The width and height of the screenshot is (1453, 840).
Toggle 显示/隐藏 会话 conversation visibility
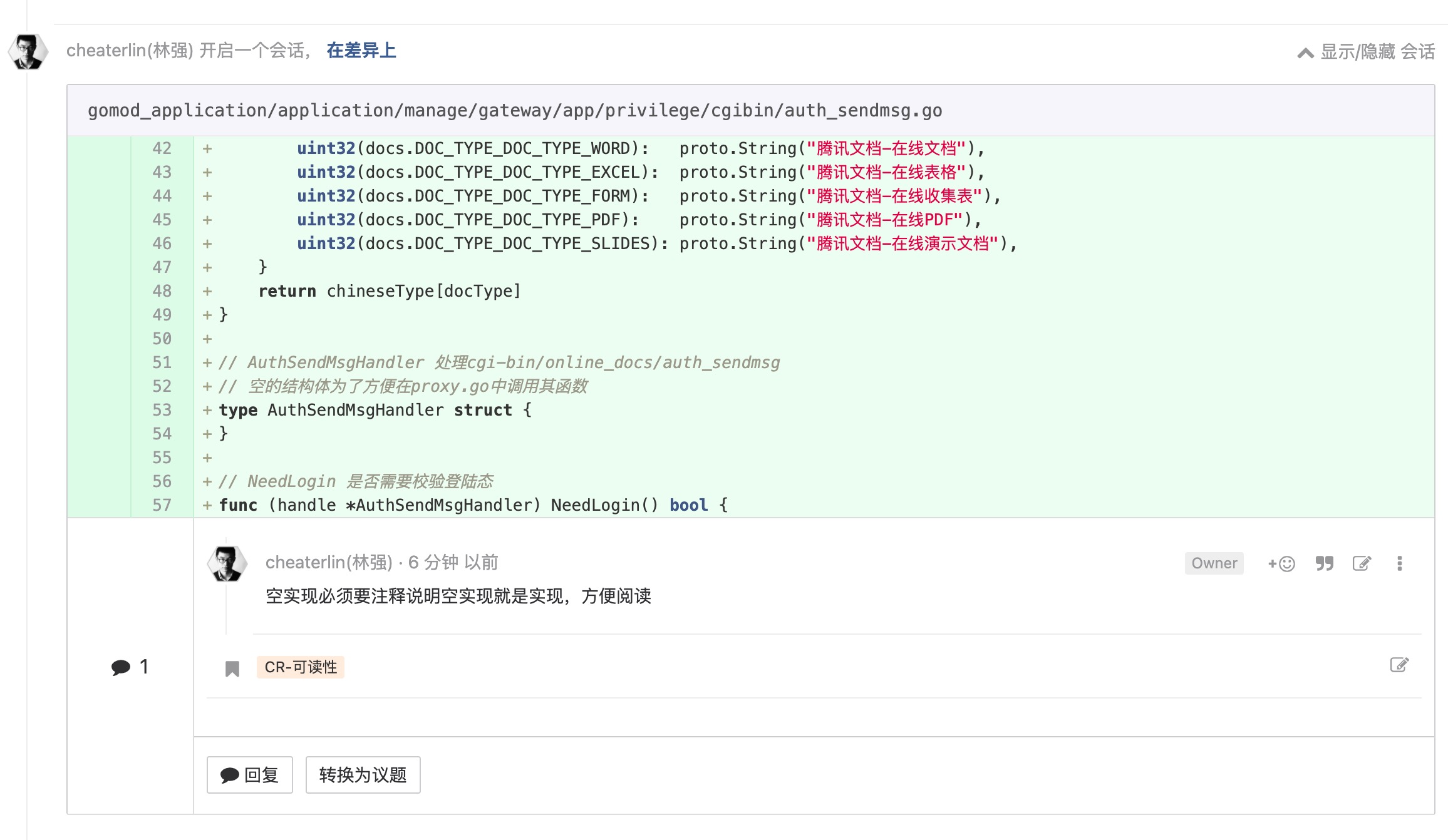point(1377,51)
